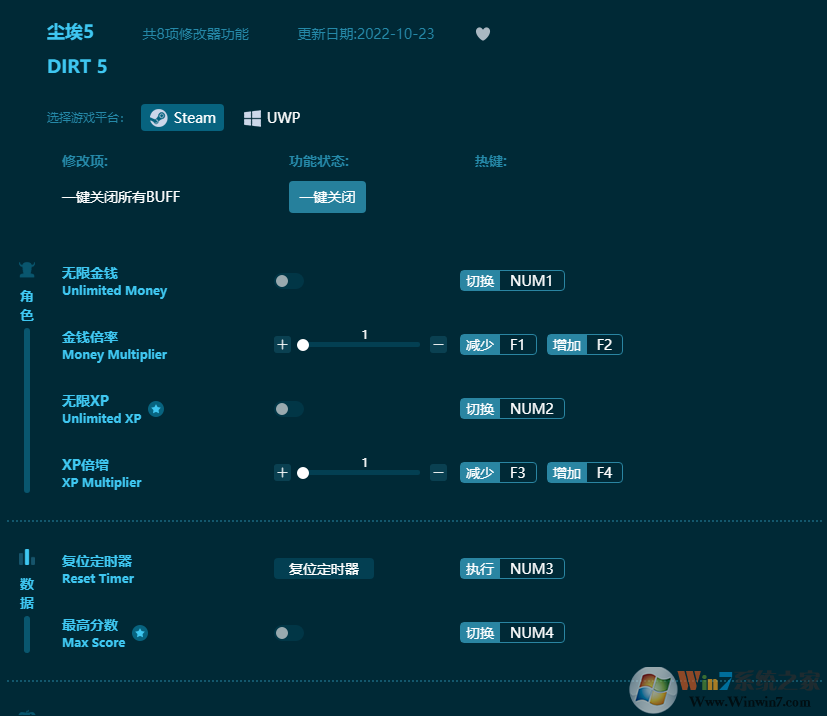The width and height of the screenshot is (827, 716).
Task: Click the minus stepper on XP Multiplier
Action: tap(438, 472)
